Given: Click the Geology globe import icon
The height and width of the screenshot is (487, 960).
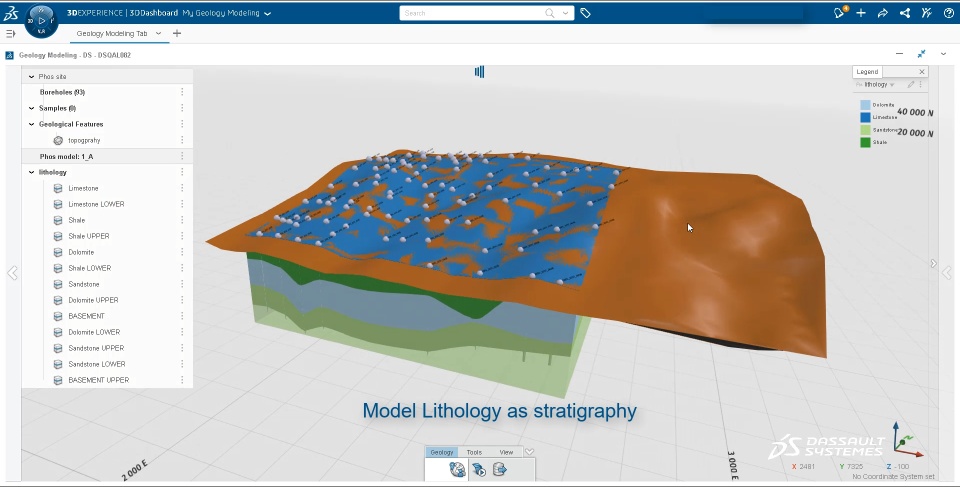Looking at the screenshot, I should (x=457, y=470).
